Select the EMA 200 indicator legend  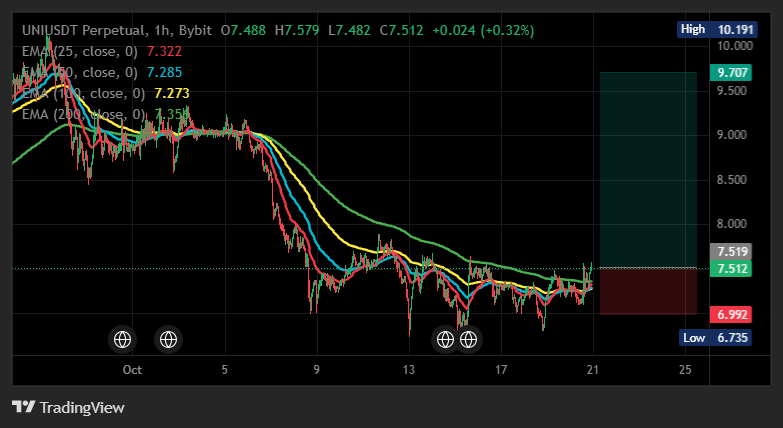106,114
